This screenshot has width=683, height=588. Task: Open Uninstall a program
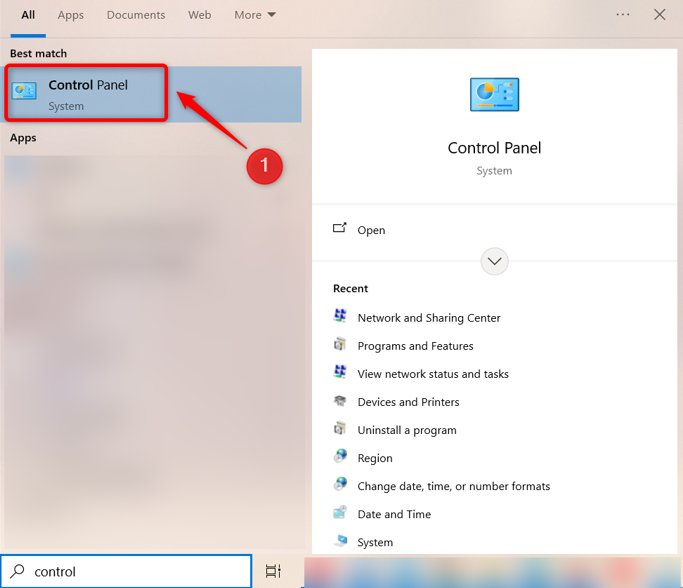[407, 430]
